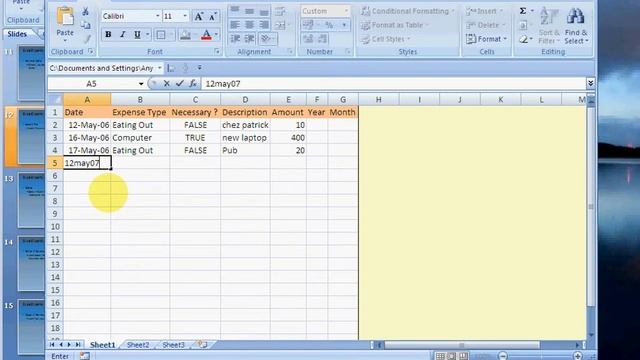Toggle Bottom Align in Alignment group
The height and width of the screenshot is (360, 640).
264,11
